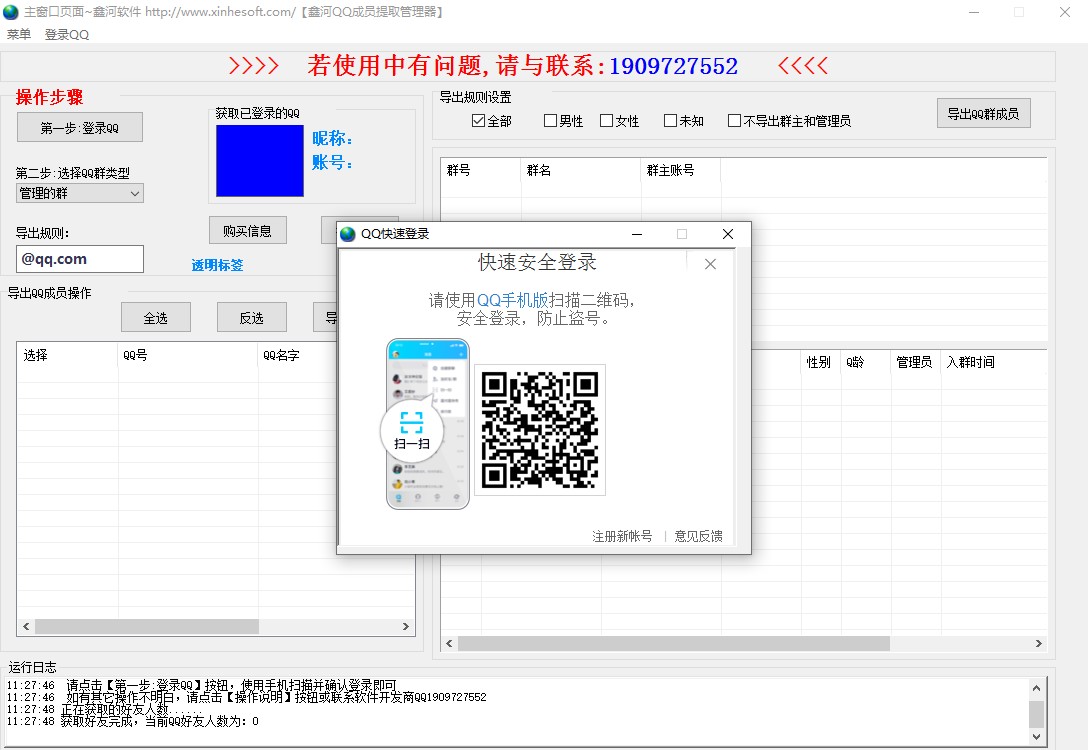This screenshot has width=1088, height=750.
Task: Close the main application window
Action: point(1065,12)
